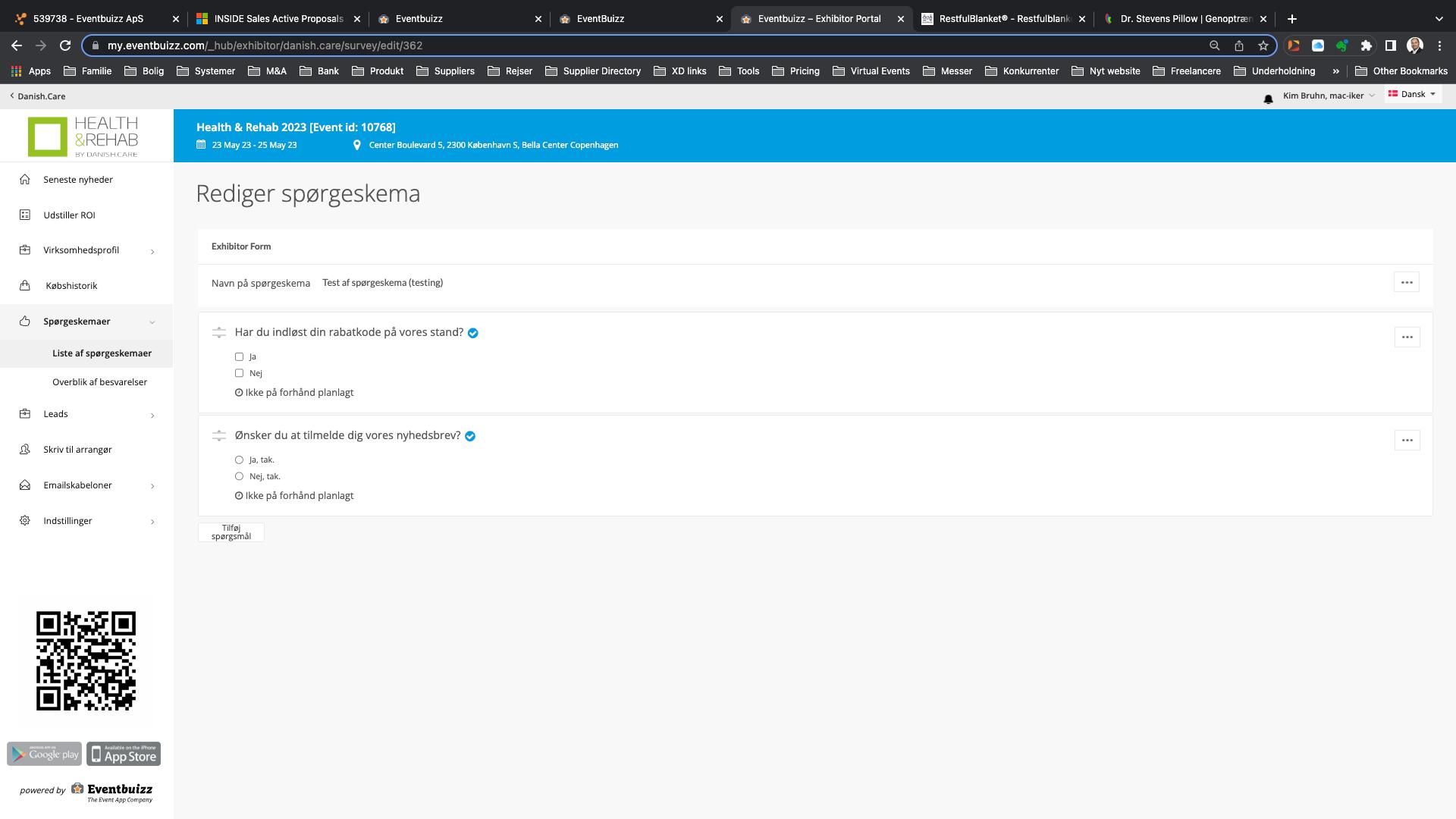
Task: Open the three-dots menu for the survey name
Action: (1406, 282)
